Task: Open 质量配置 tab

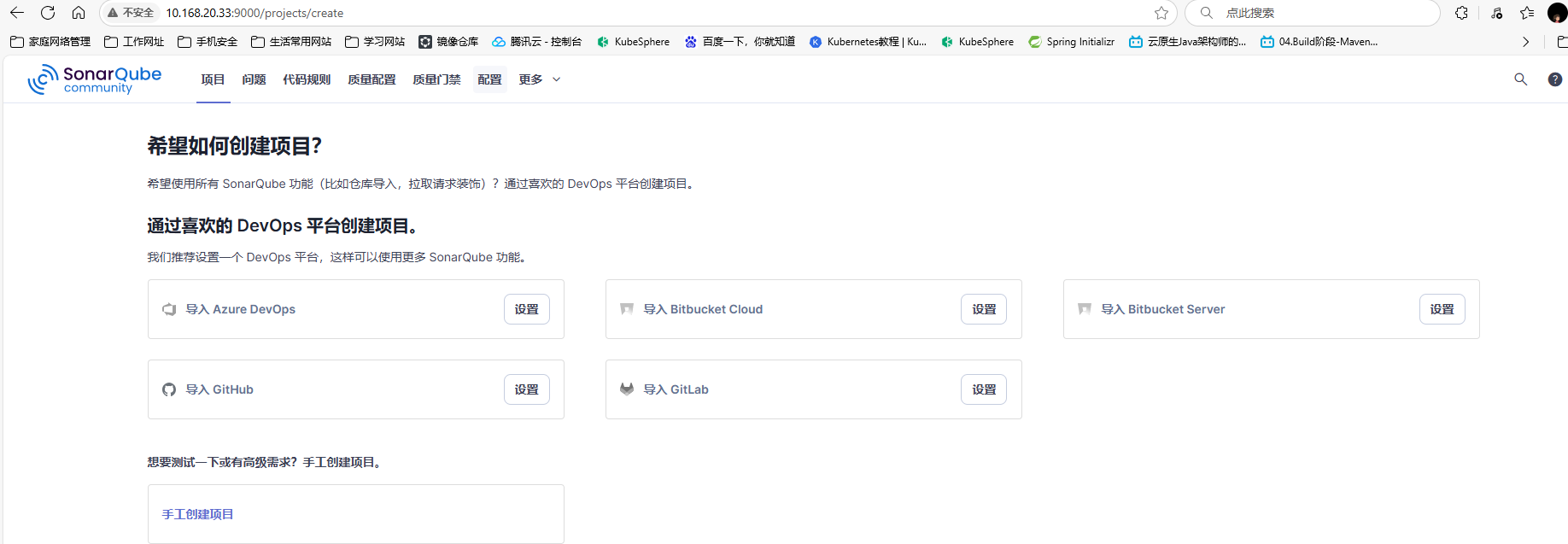Action: click(x=372, y=79)
